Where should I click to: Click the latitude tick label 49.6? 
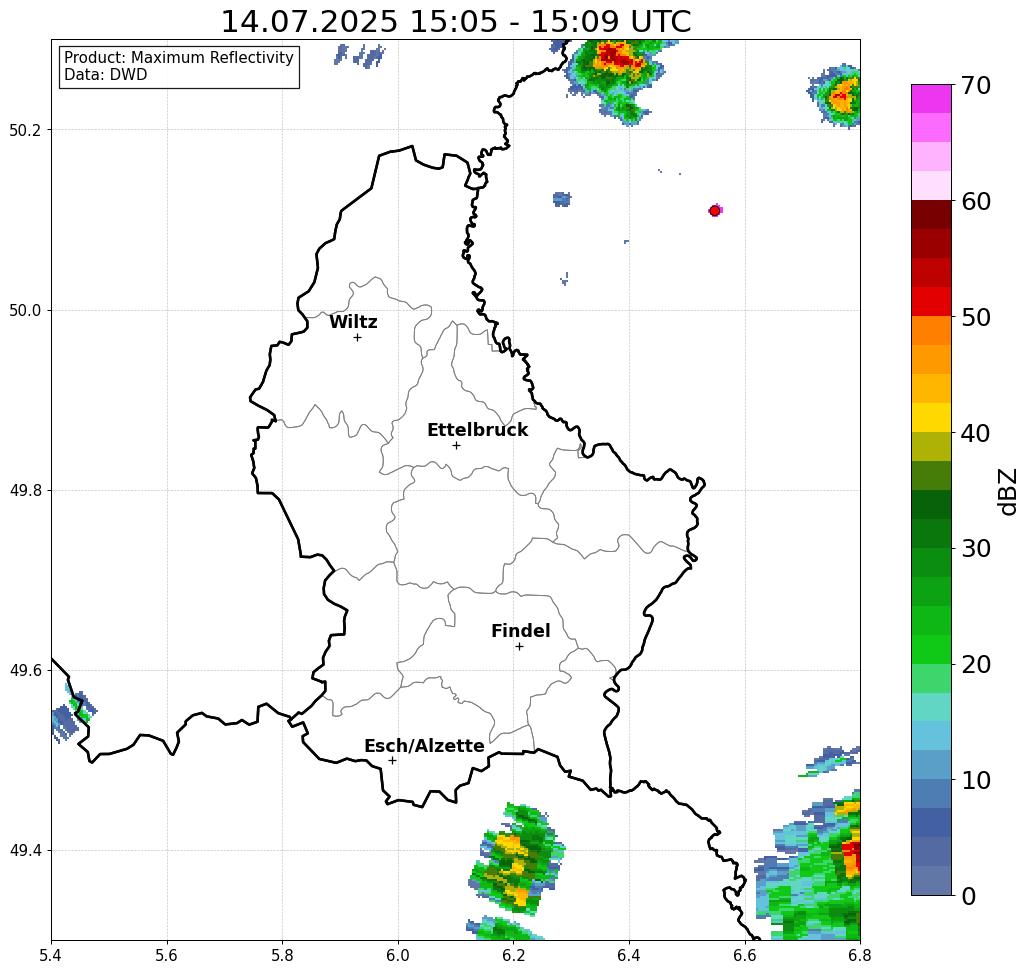(x=25, y=671)
